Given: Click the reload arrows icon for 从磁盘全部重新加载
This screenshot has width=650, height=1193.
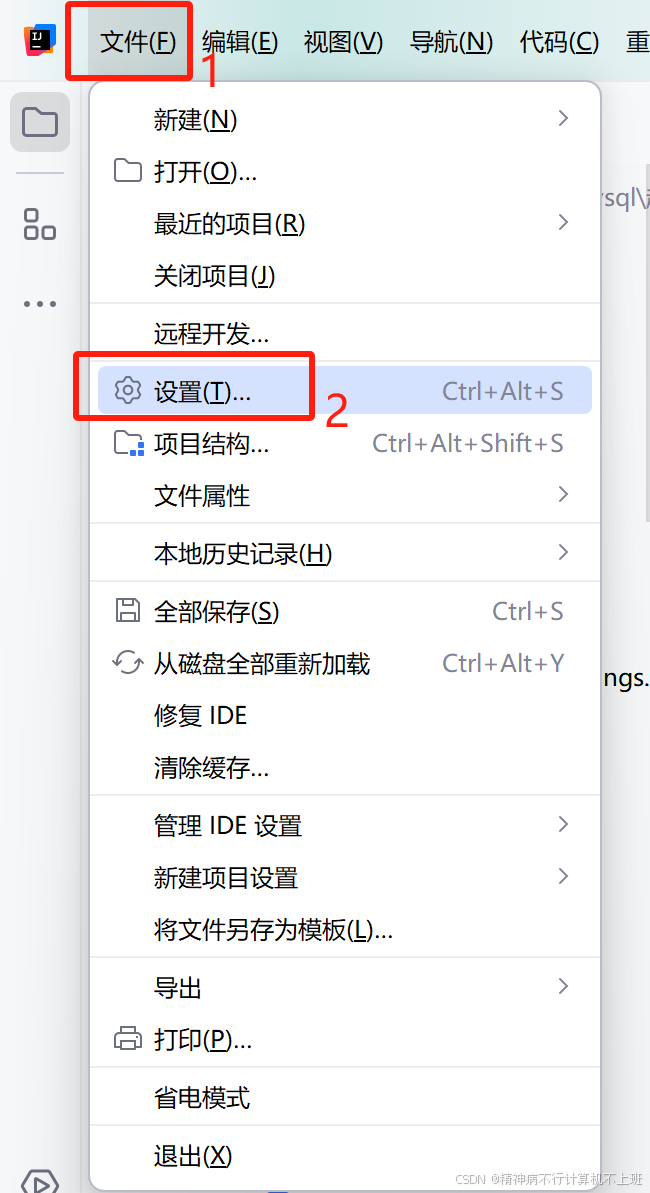Looking at the screenshot, I should 127,663.
